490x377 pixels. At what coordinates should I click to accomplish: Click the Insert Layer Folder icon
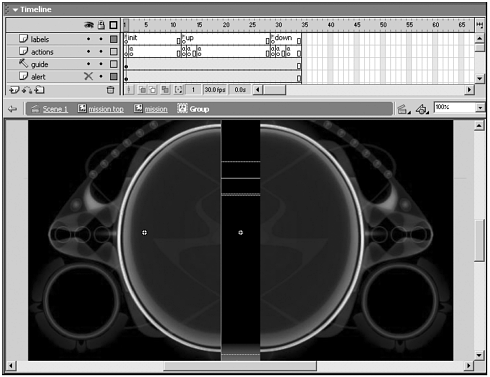40,90
